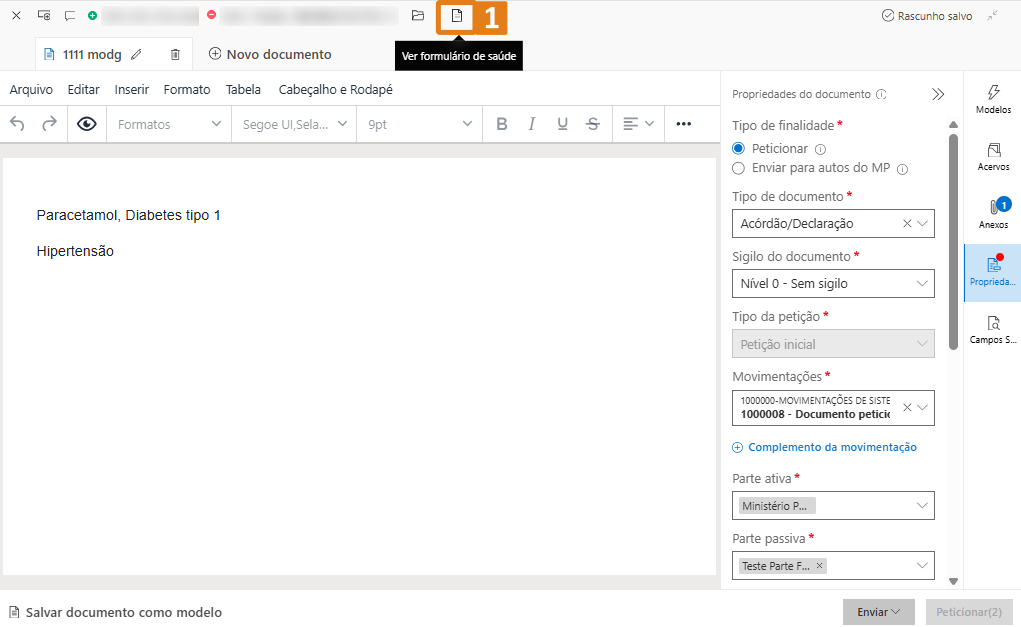Apply underline formatting
The image size is (1021, 627).
coord(563,124)
